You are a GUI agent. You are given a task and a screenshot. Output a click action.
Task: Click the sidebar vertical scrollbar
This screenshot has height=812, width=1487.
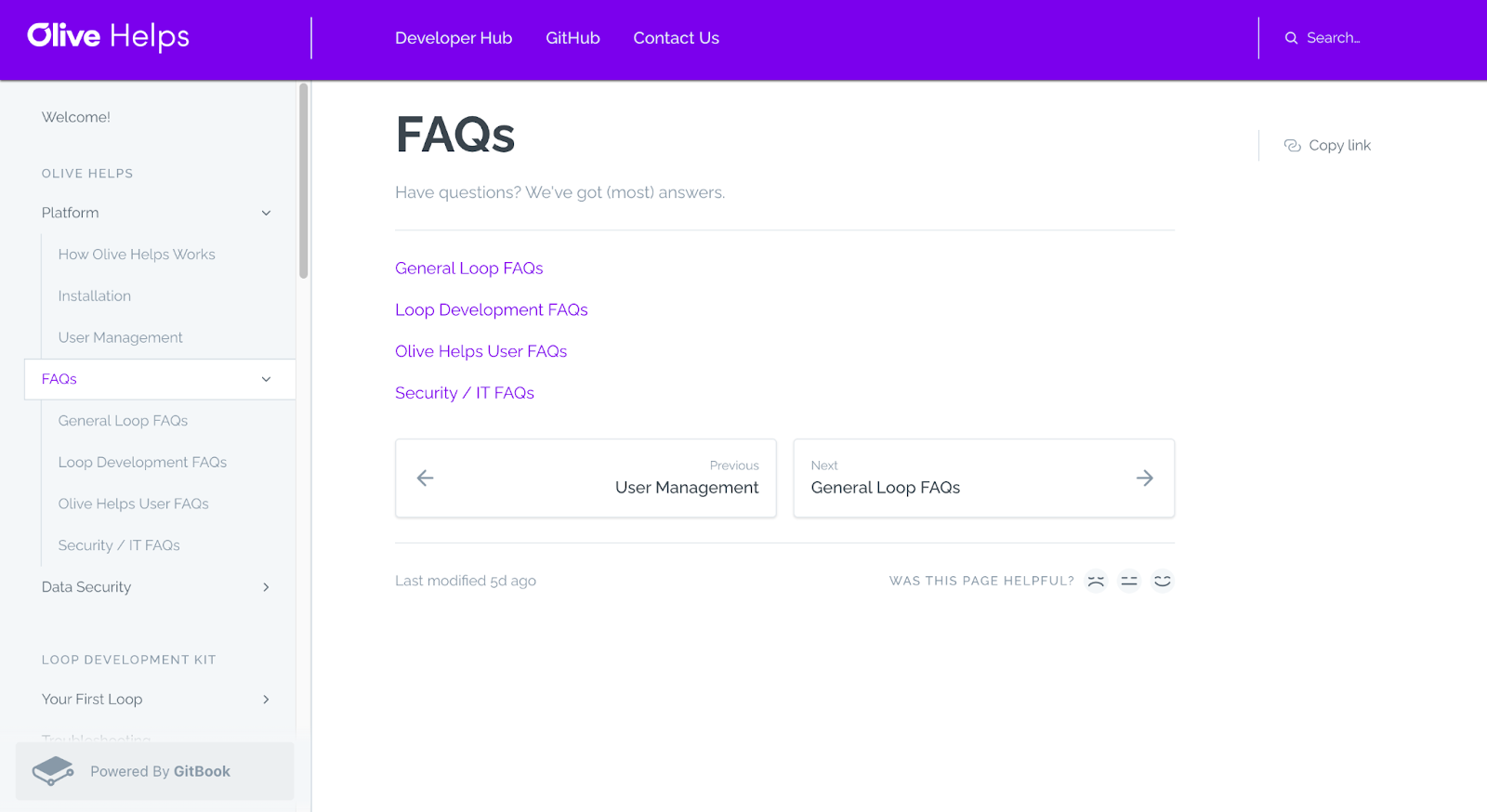click(x=303, y=180)
